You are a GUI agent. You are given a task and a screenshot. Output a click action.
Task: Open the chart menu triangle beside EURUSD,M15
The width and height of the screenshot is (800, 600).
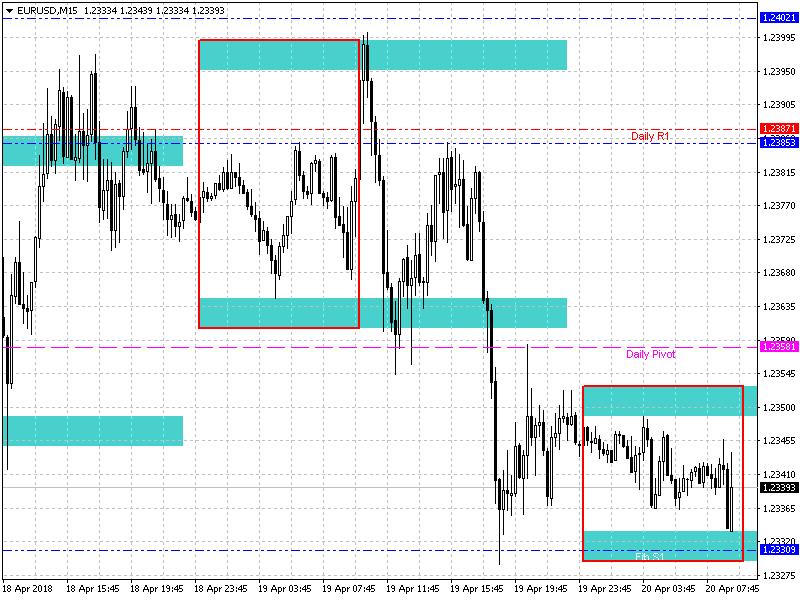tap(9, 10)
